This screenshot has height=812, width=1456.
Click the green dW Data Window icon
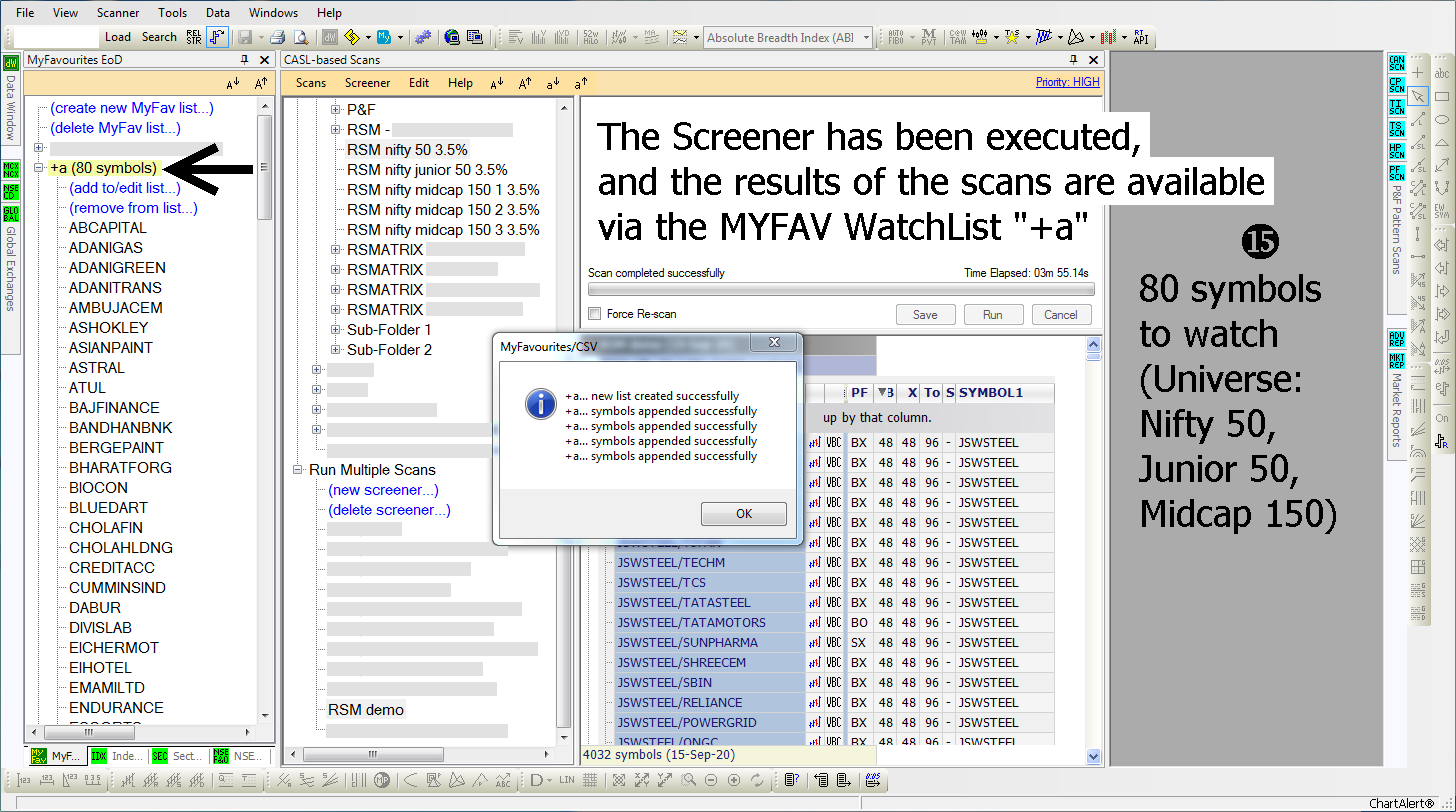10,63
